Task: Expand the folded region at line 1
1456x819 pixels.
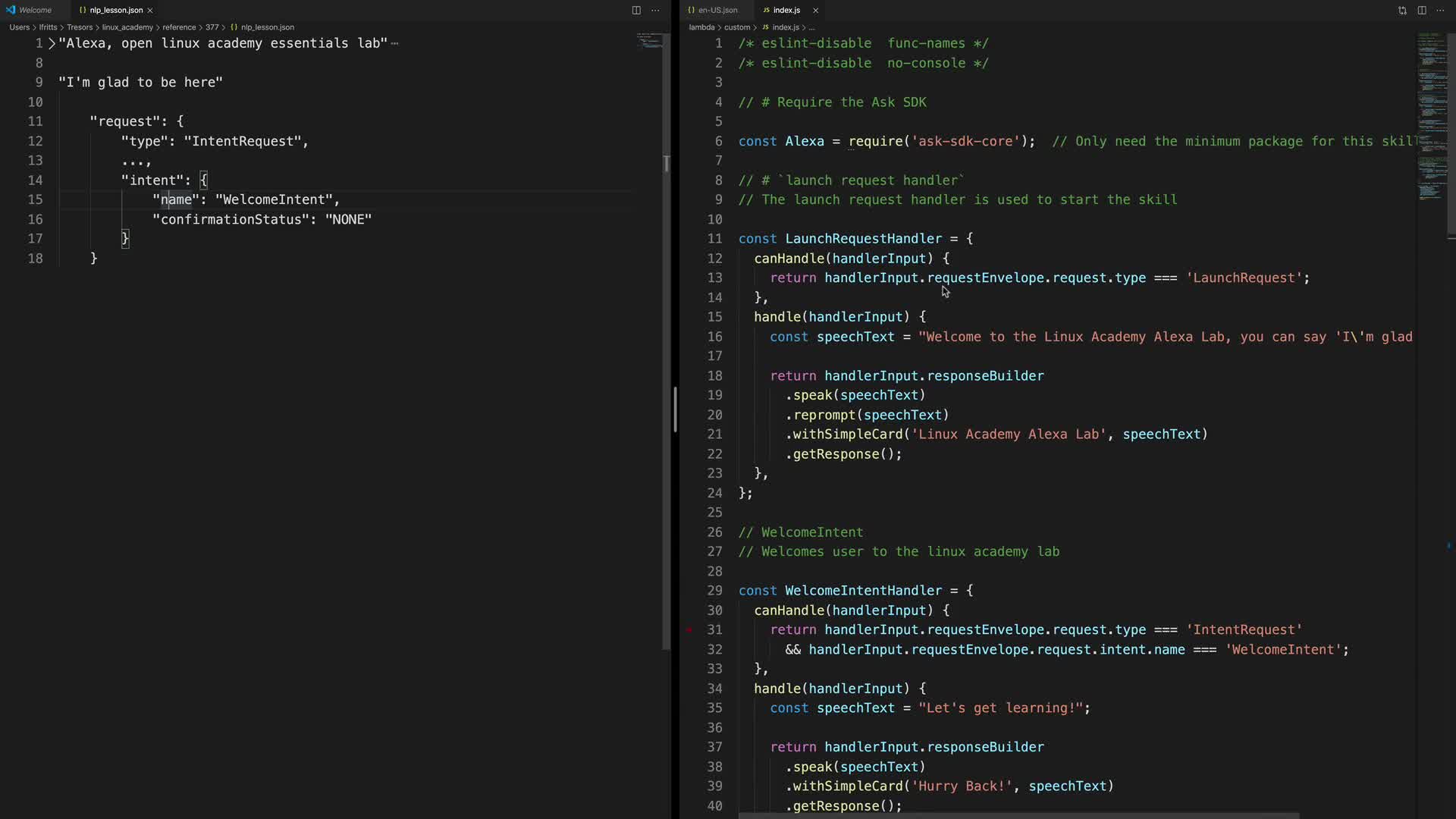Action: tap(52, 44)
